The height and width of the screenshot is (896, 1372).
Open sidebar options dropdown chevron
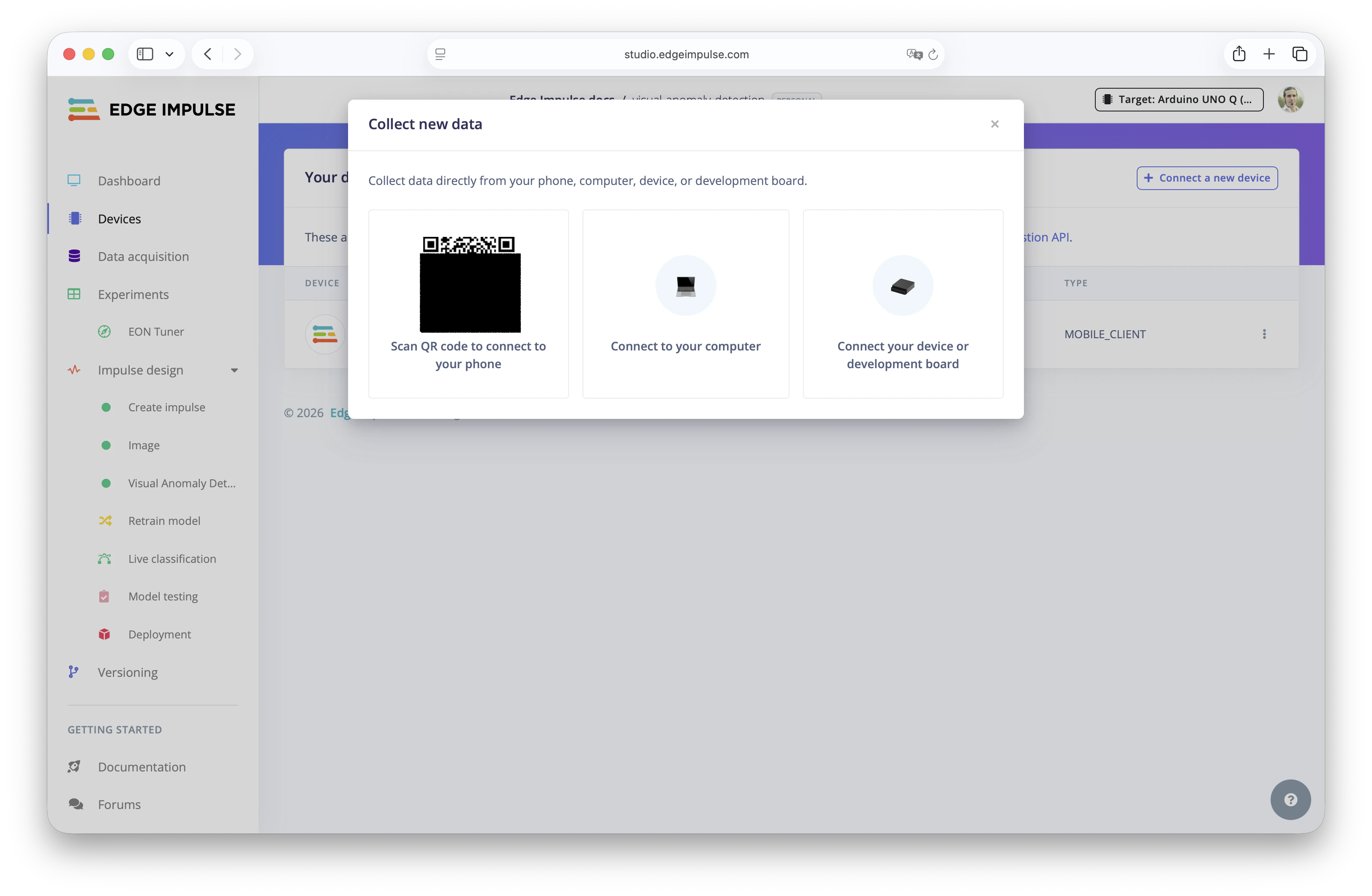click(169, 54)
